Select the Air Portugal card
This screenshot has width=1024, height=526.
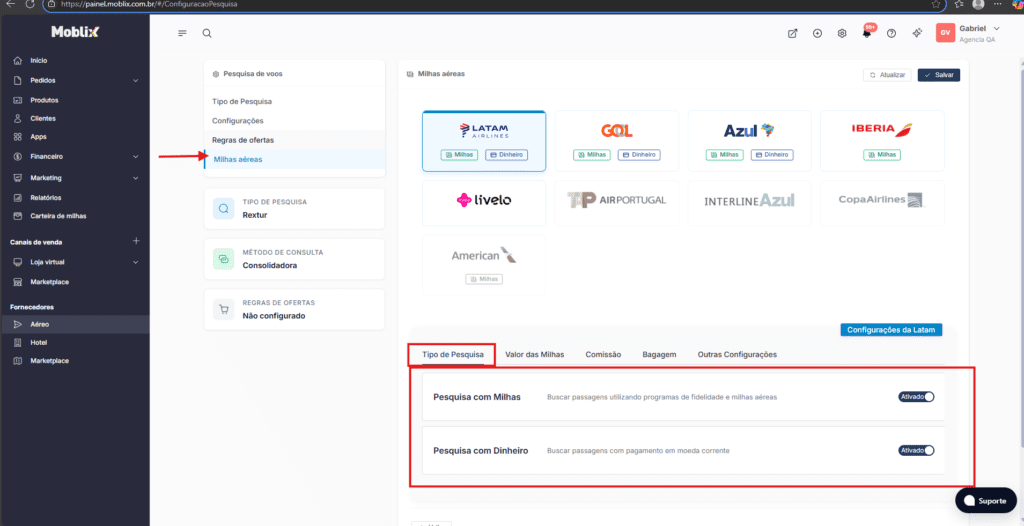click(x=616, y=203)
